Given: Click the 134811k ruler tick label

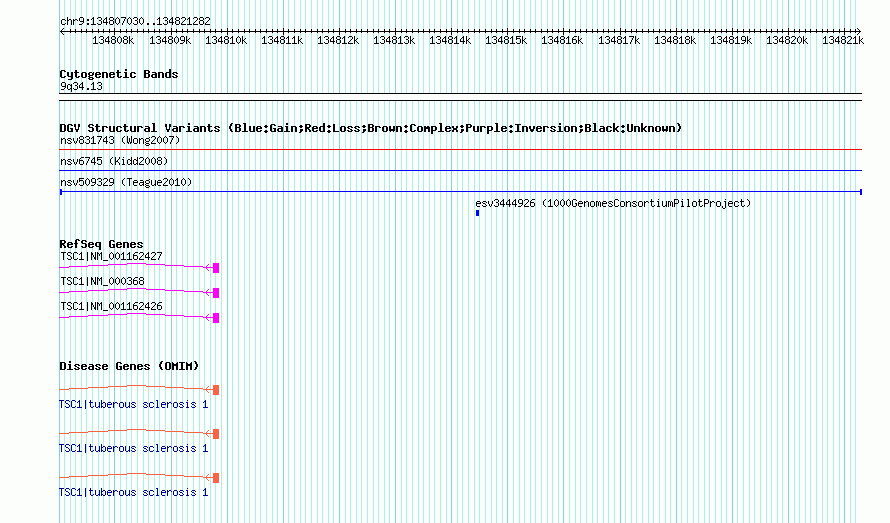Looking at the screenshot, I should click(282, 40).
